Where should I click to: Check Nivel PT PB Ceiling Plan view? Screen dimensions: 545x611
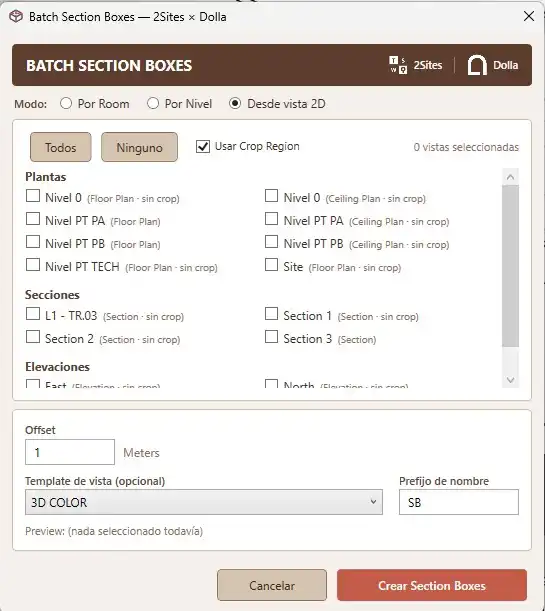tap(271, 242)
